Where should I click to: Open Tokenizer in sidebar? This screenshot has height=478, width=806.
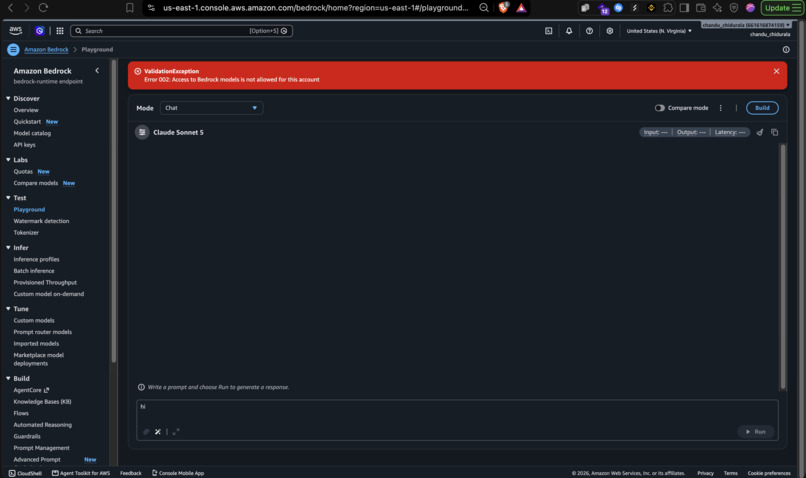click(26, 232)
